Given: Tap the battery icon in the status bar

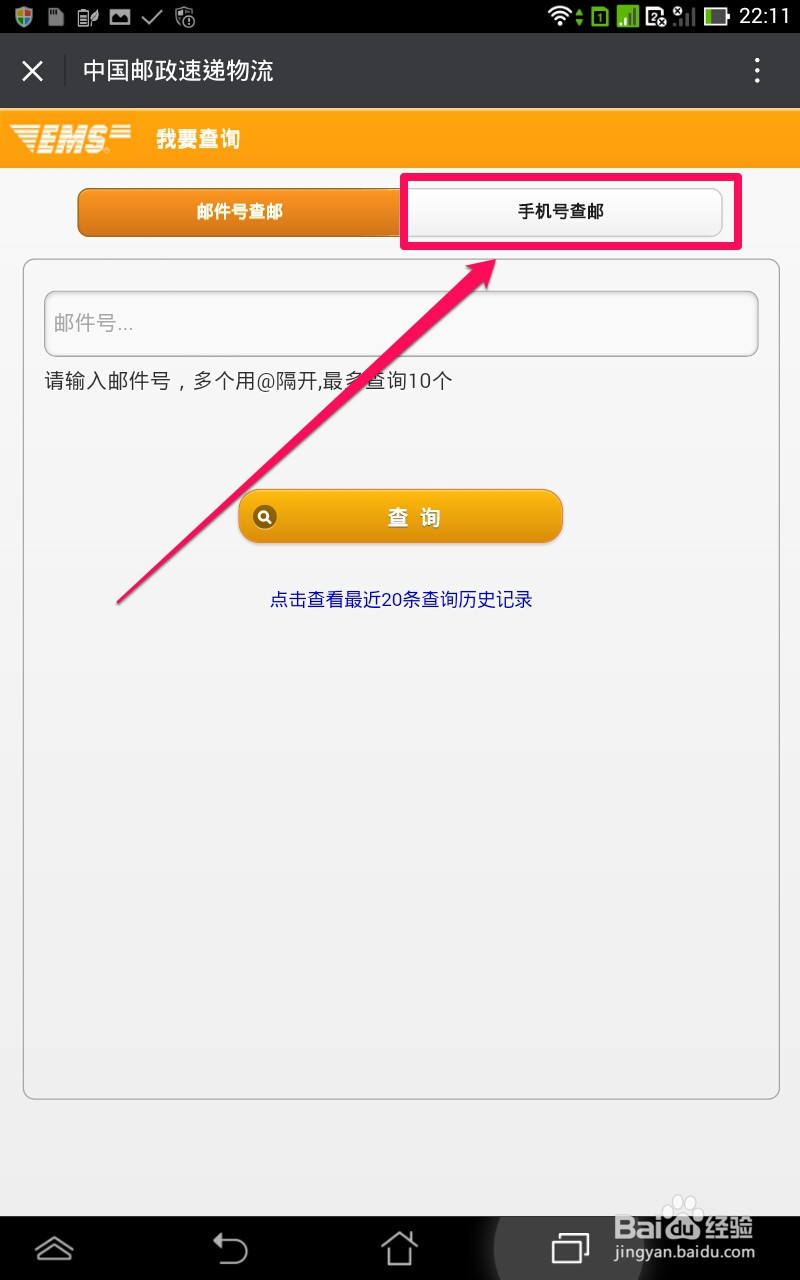Looking at the screenshot, I should (x=716, y=16).
